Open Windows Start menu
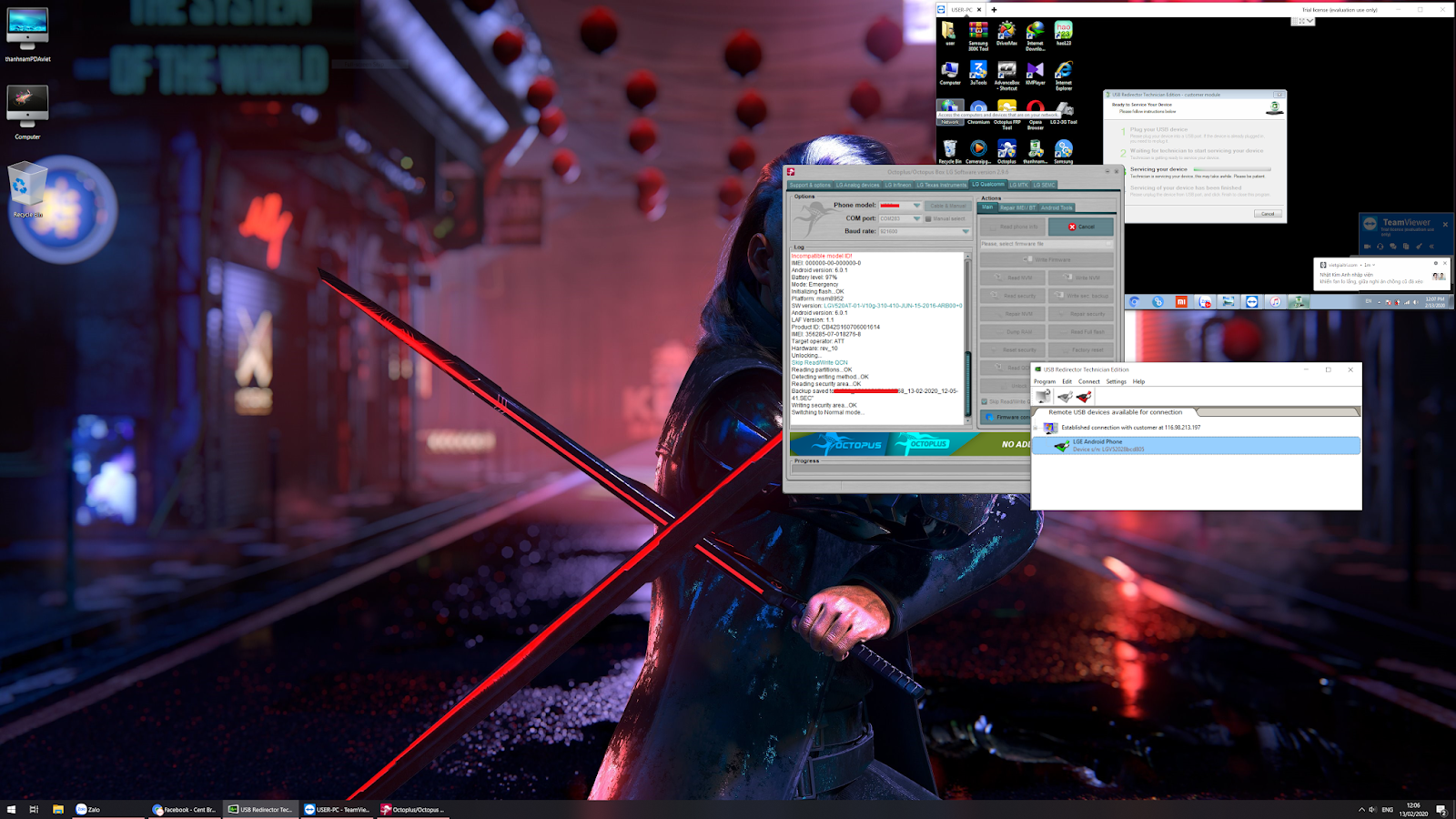The height and width of the screenshot is (819, 1456). (x=11, y=809)
